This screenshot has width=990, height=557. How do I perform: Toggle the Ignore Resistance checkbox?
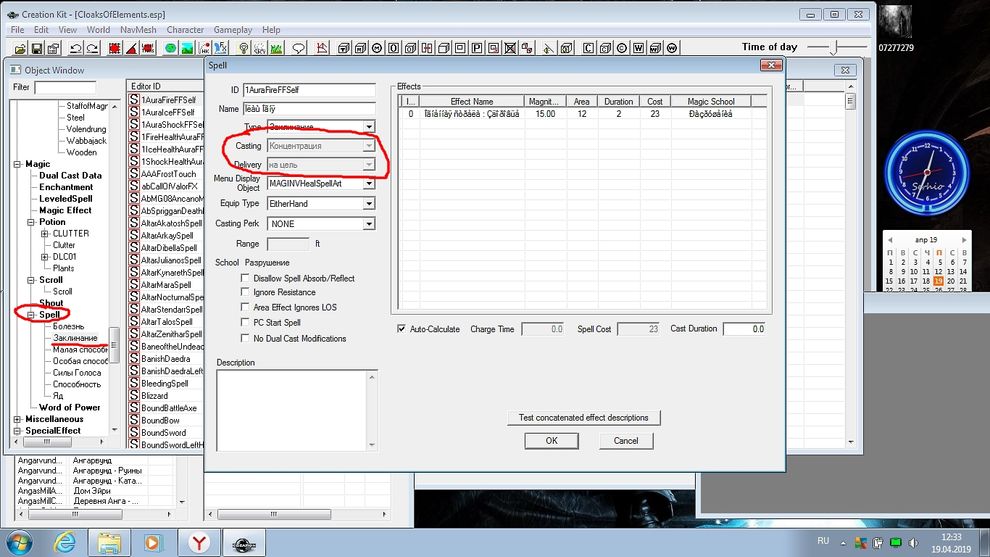click(x=246, y=293)
